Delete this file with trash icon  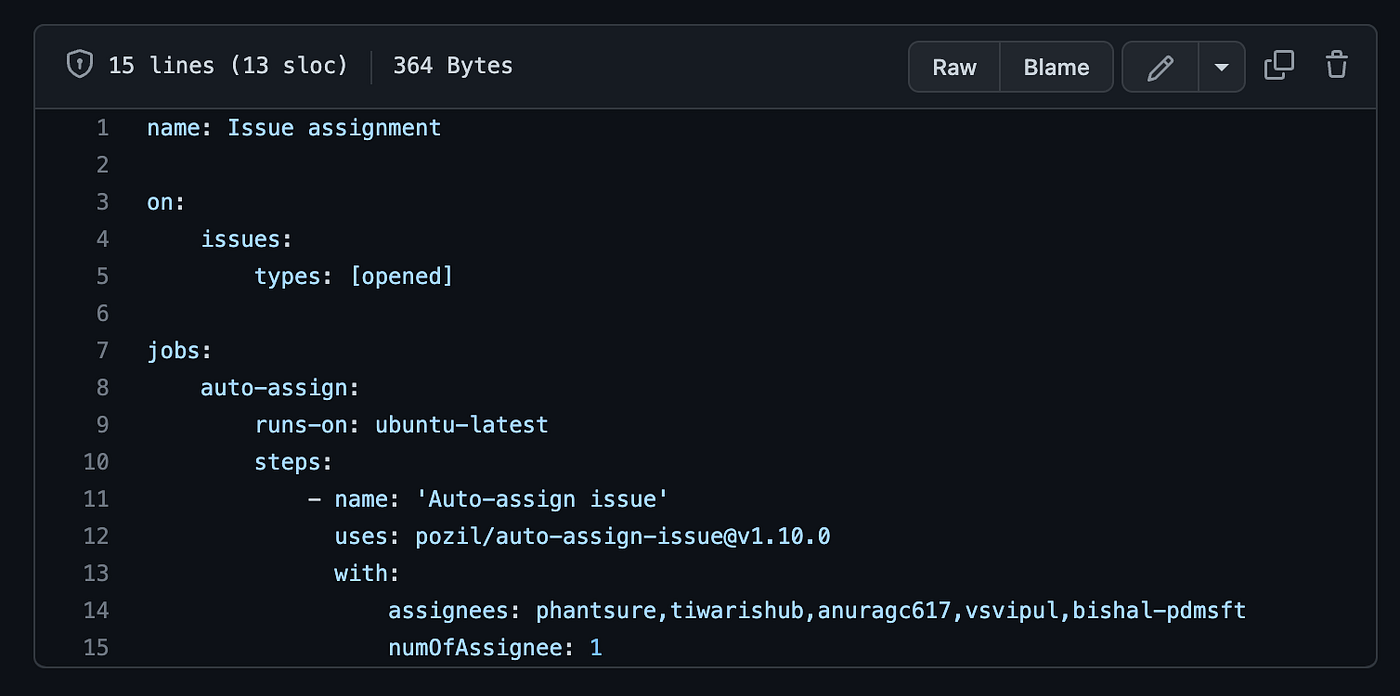click(x=1336, y=67)
